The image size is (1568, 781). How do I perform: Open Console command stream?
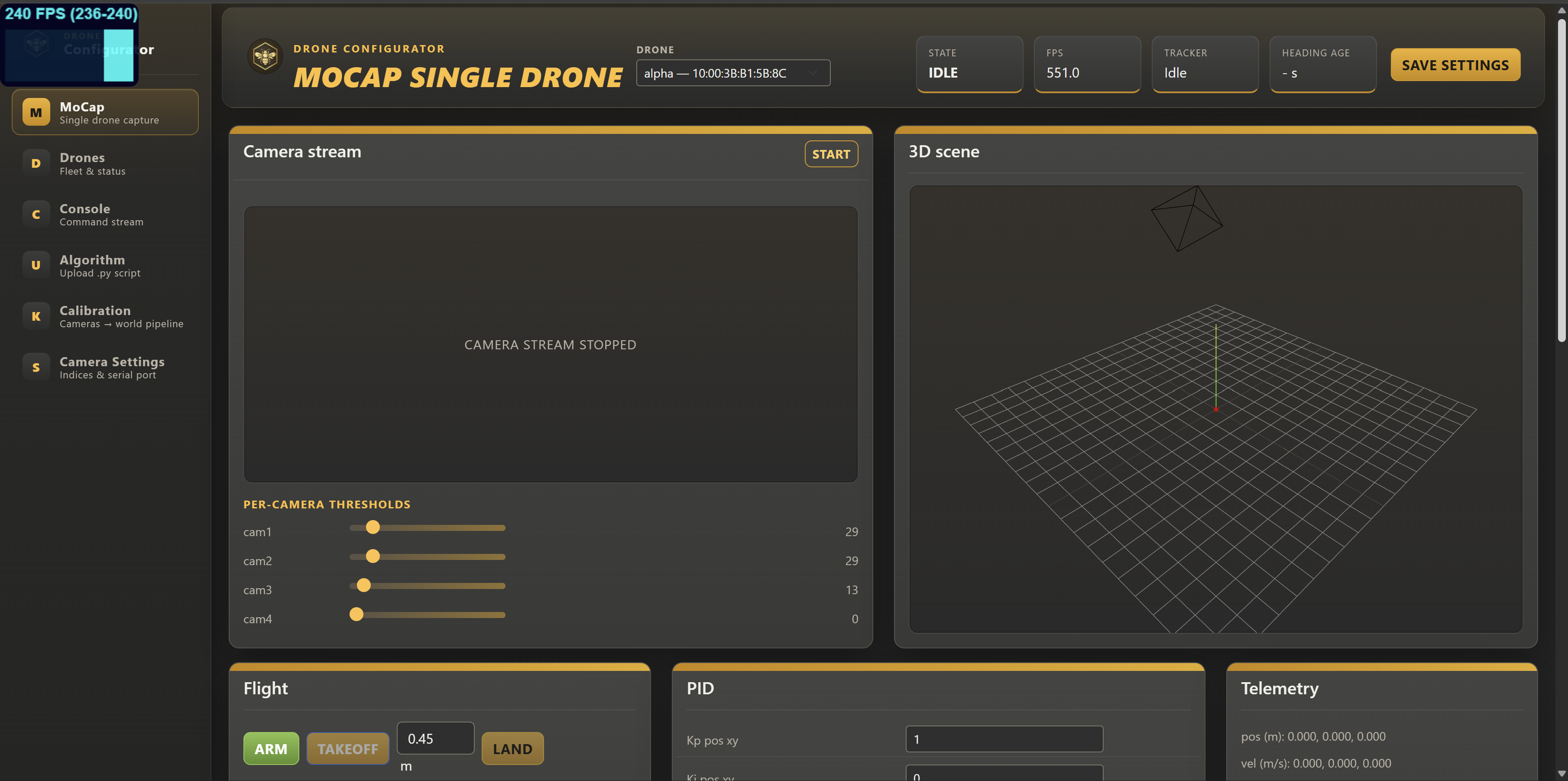coord(105,215)
